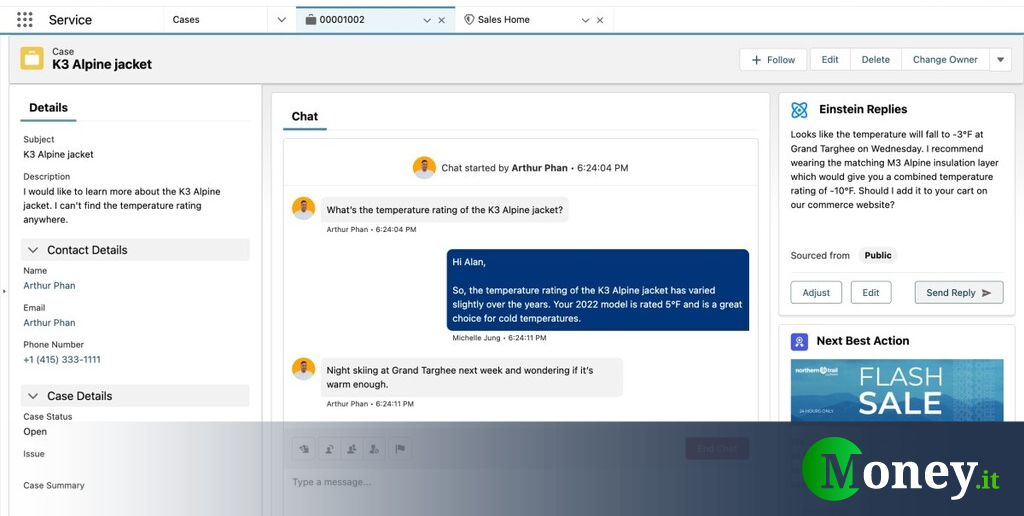Open dropdown arrow next to Change Owner
The image size is (1024, 516).
coord(1001,60)
